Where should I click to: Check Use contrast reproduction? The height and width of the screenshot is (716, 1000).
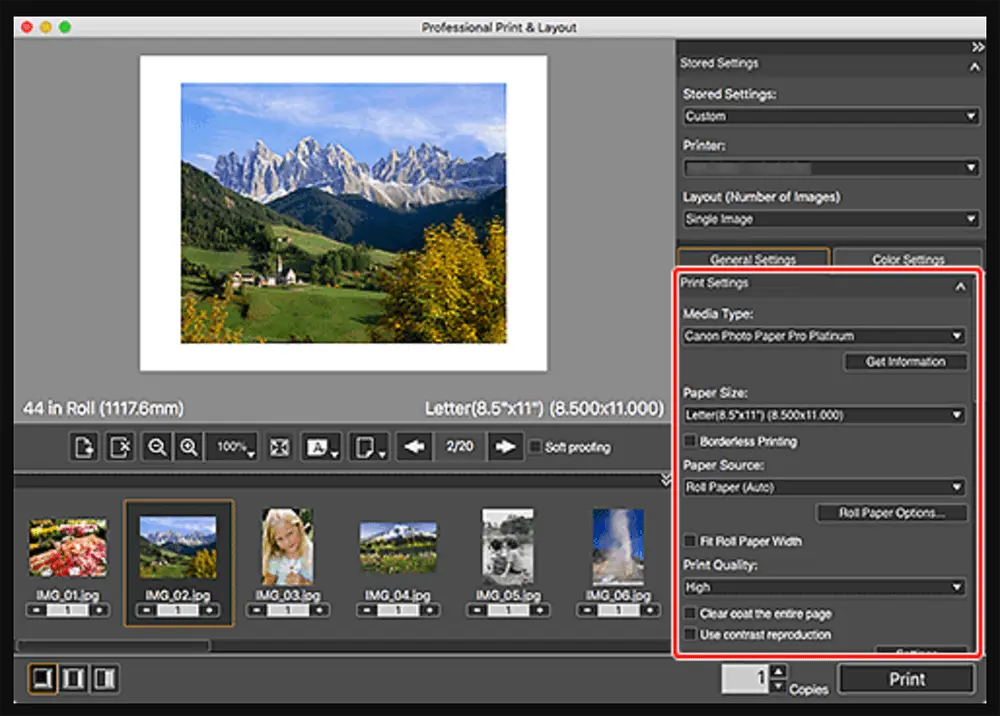[689, 634]
